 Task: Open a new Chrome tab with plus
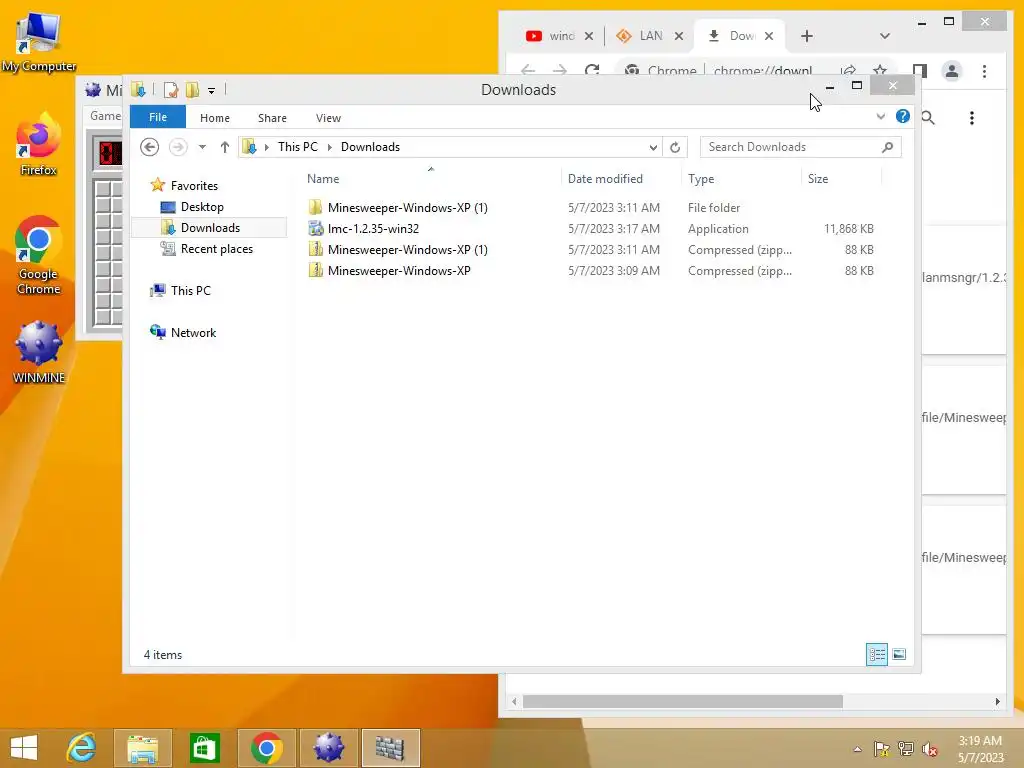[807, 36]
